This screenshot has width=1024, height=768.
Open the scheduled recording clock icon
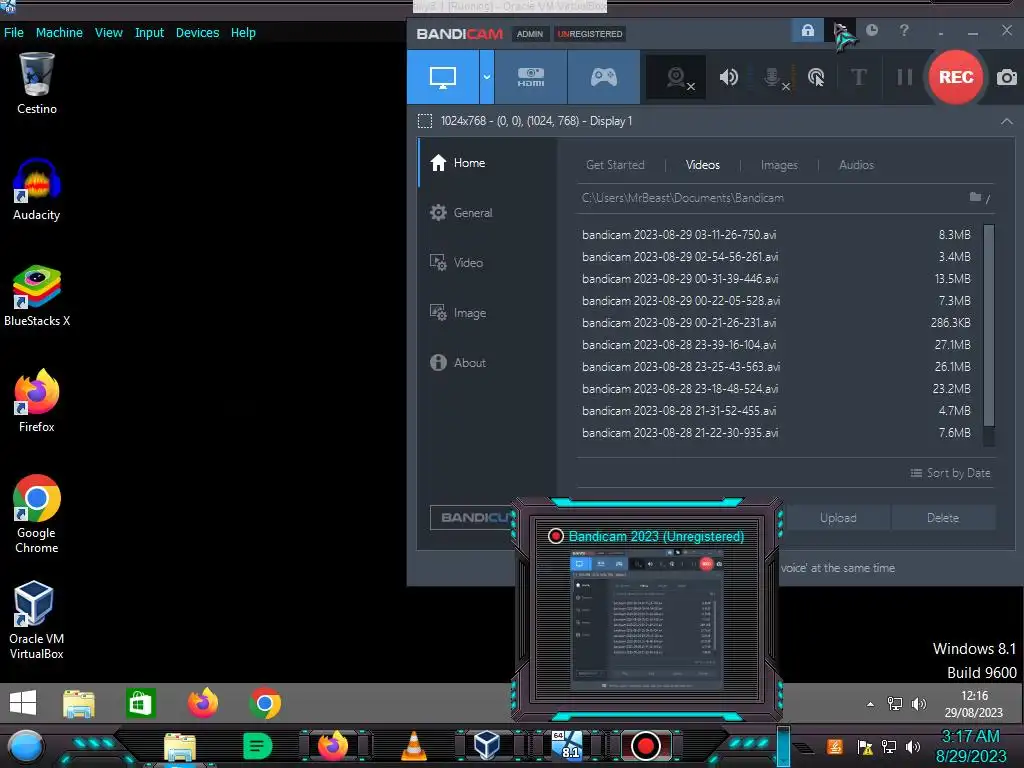[872, 30]
